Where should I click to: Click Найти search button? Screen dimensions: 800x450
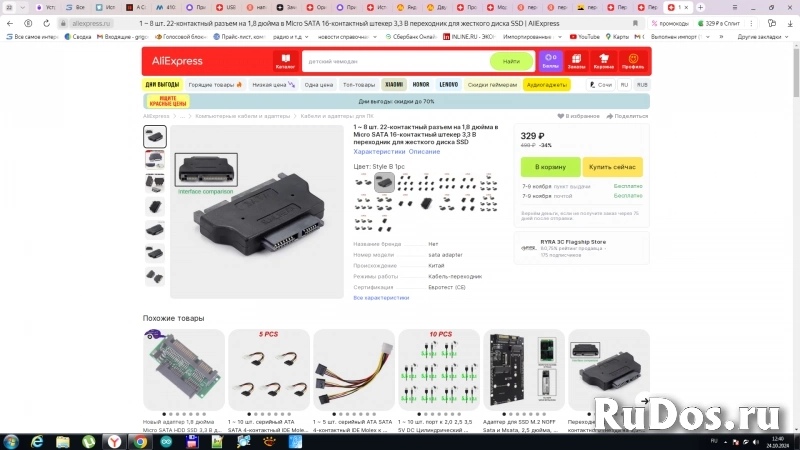coord(511,61)
